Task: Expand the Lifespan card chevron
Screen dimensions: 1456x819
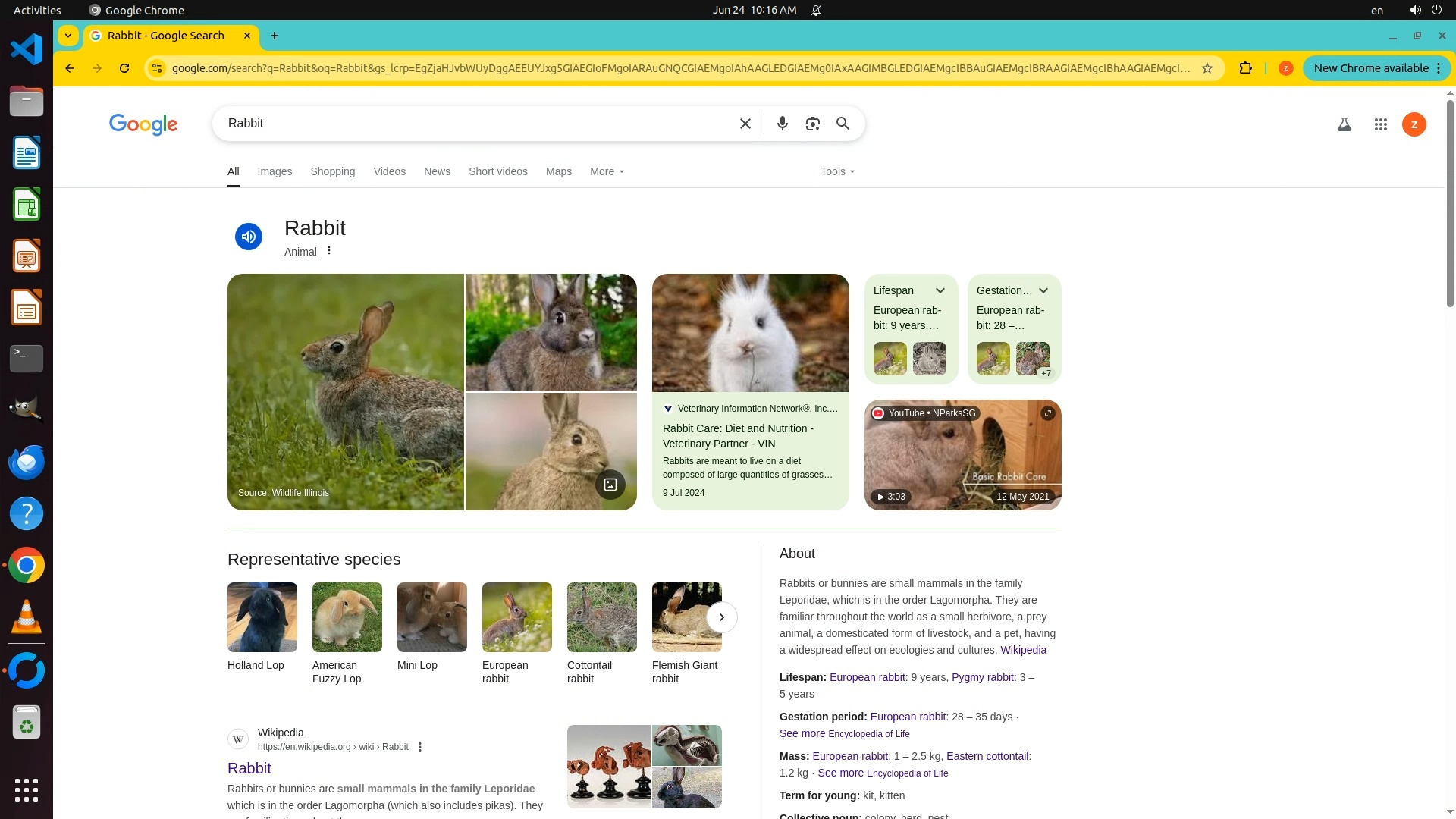Action: click(x=940, y=290)
